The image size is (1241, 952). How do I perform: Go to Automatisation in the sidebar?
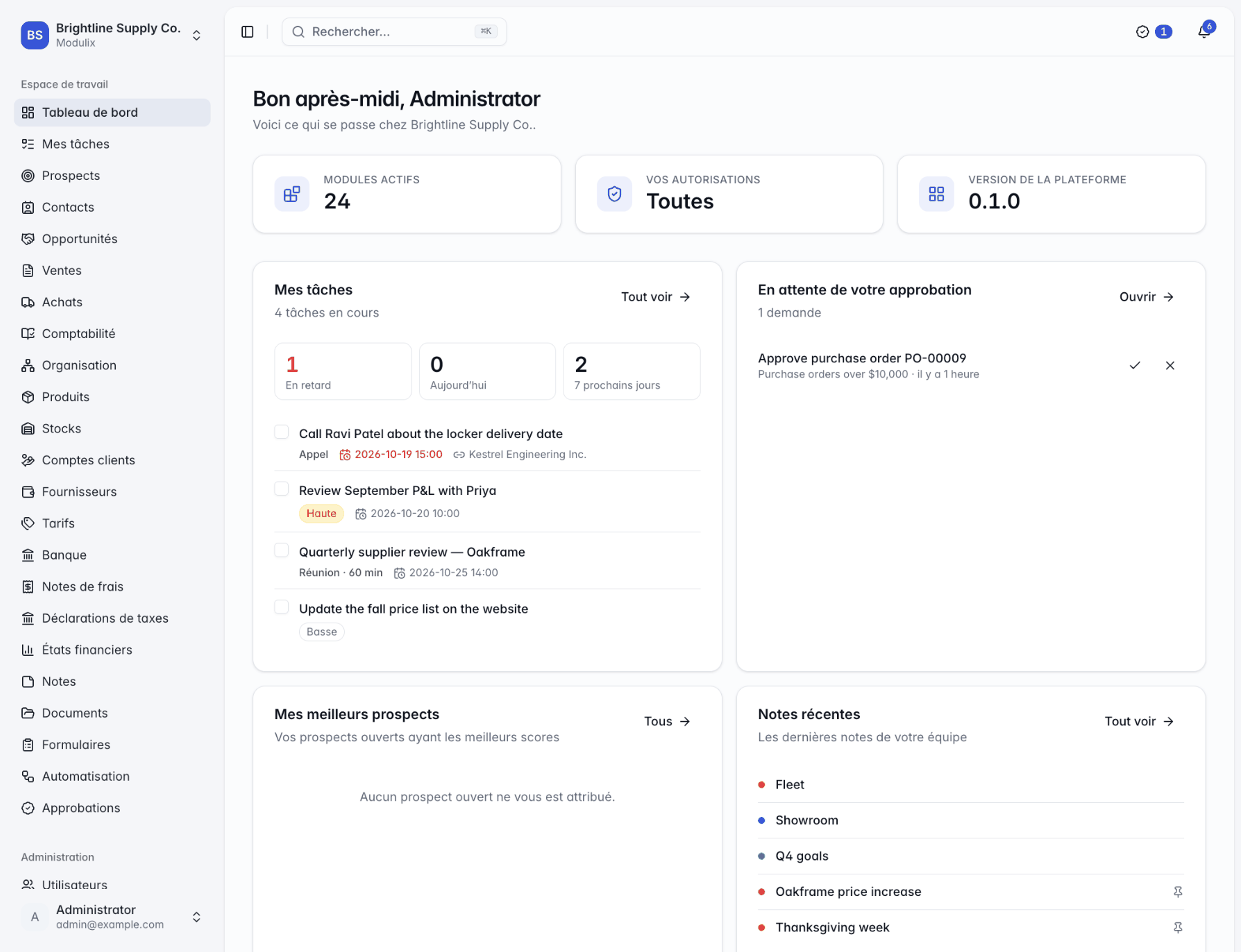point(112,776)
